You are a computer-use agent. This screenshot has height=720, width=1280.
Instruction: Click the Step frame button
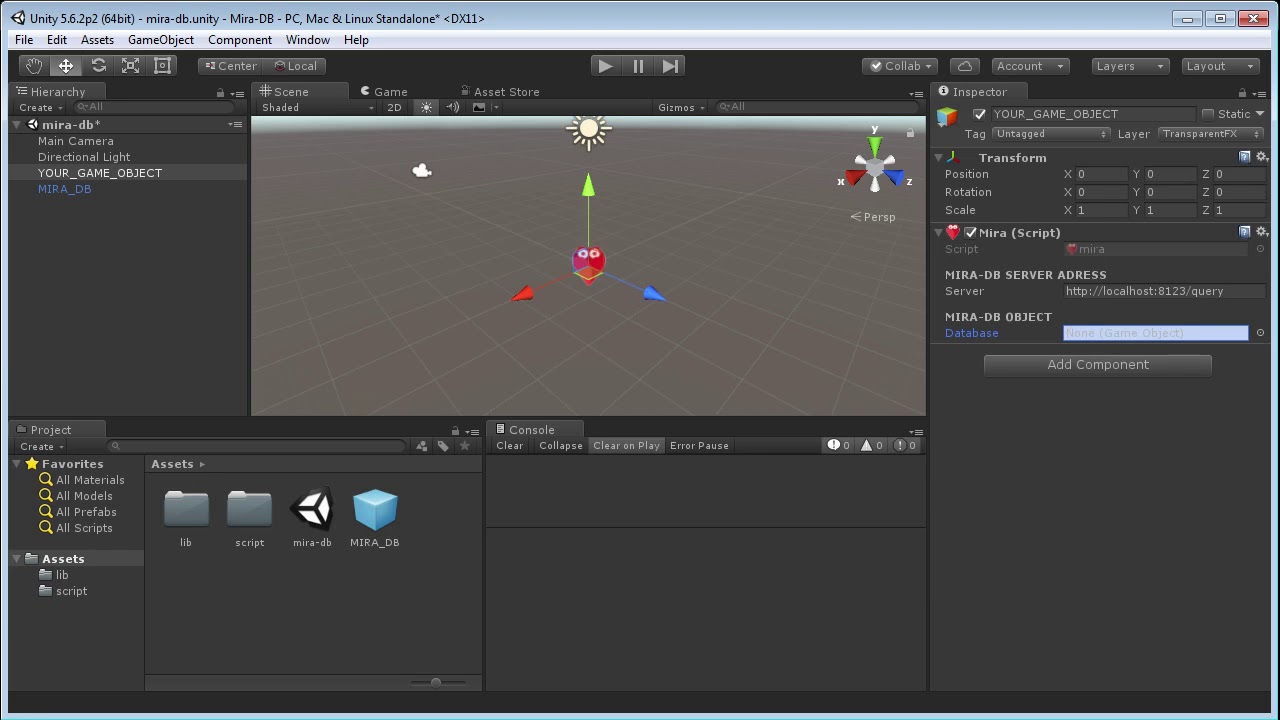[x=670, y=66]
